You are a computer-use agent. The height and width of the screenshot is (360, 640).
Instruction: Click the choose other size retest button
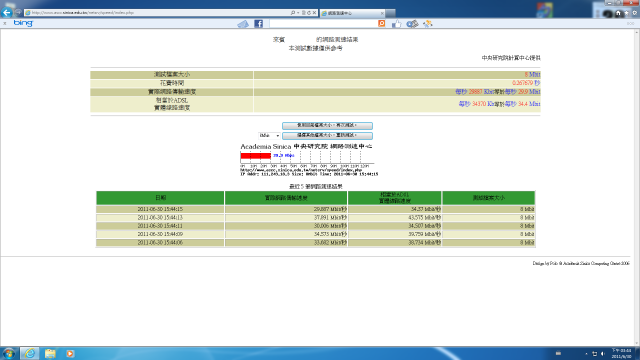click(327, 136)
